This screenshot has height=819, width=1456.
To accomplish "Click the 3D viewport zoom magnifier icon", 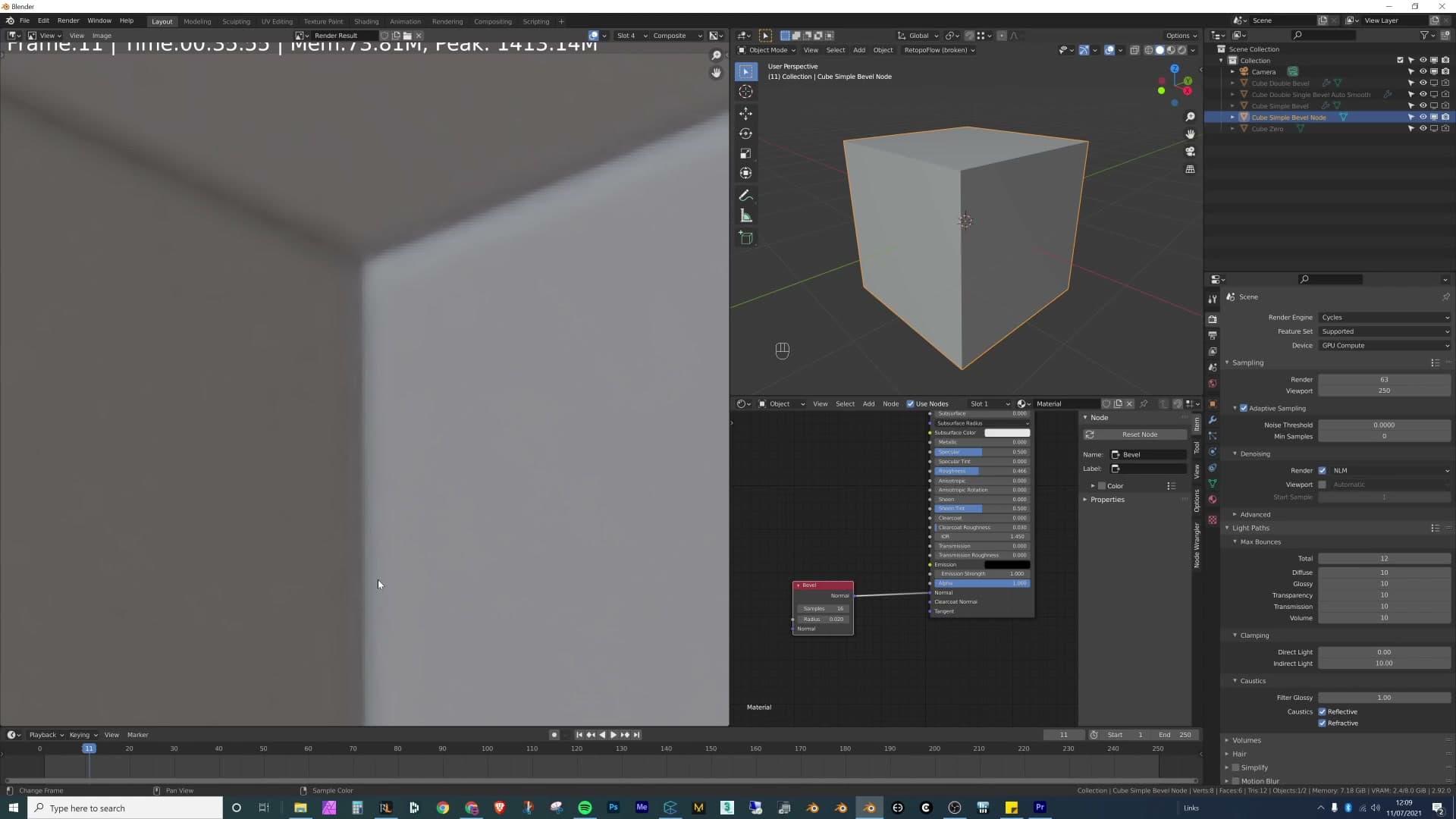I will coord(1190,117).
